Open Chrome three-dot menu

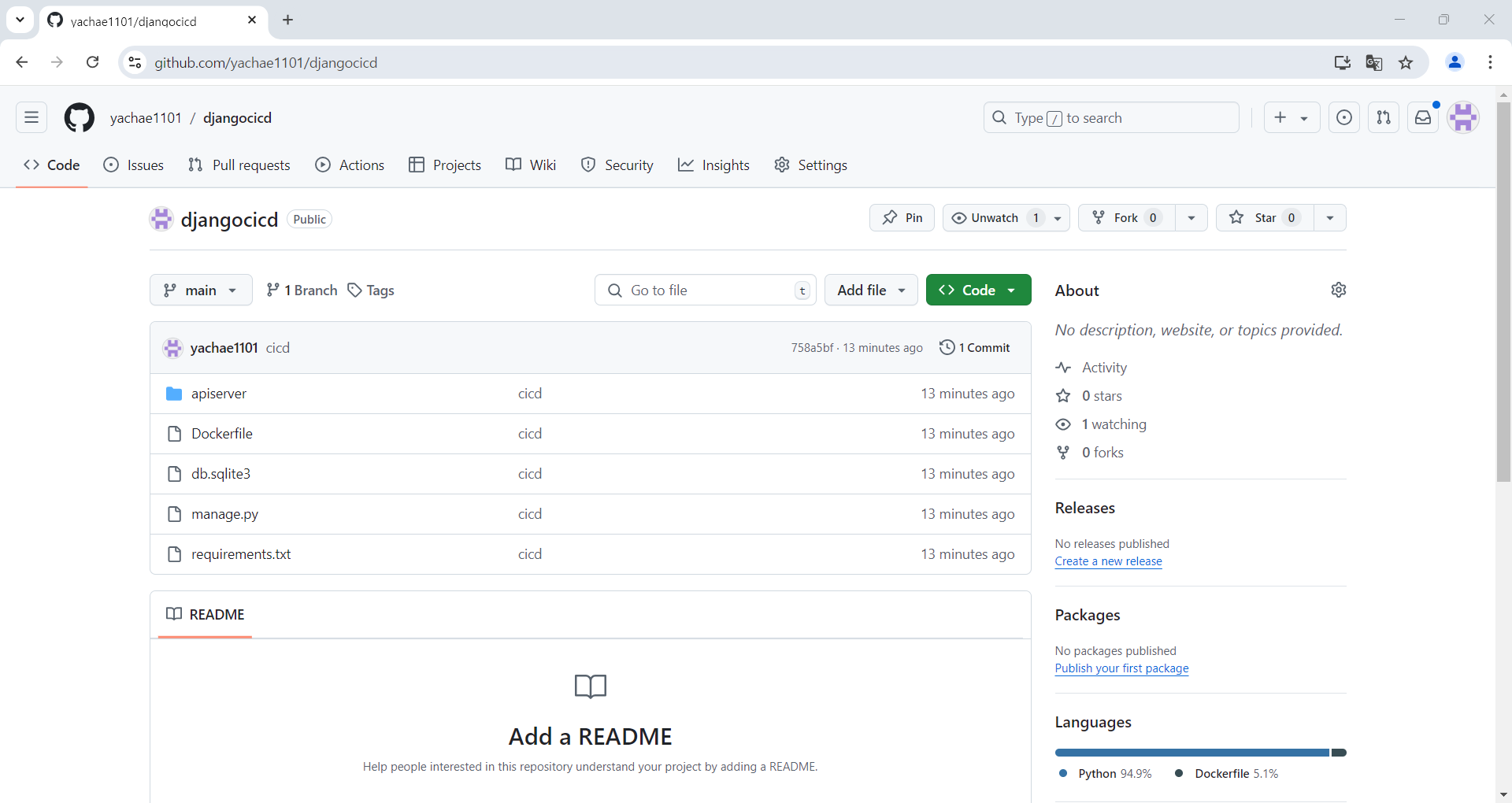1490,62
